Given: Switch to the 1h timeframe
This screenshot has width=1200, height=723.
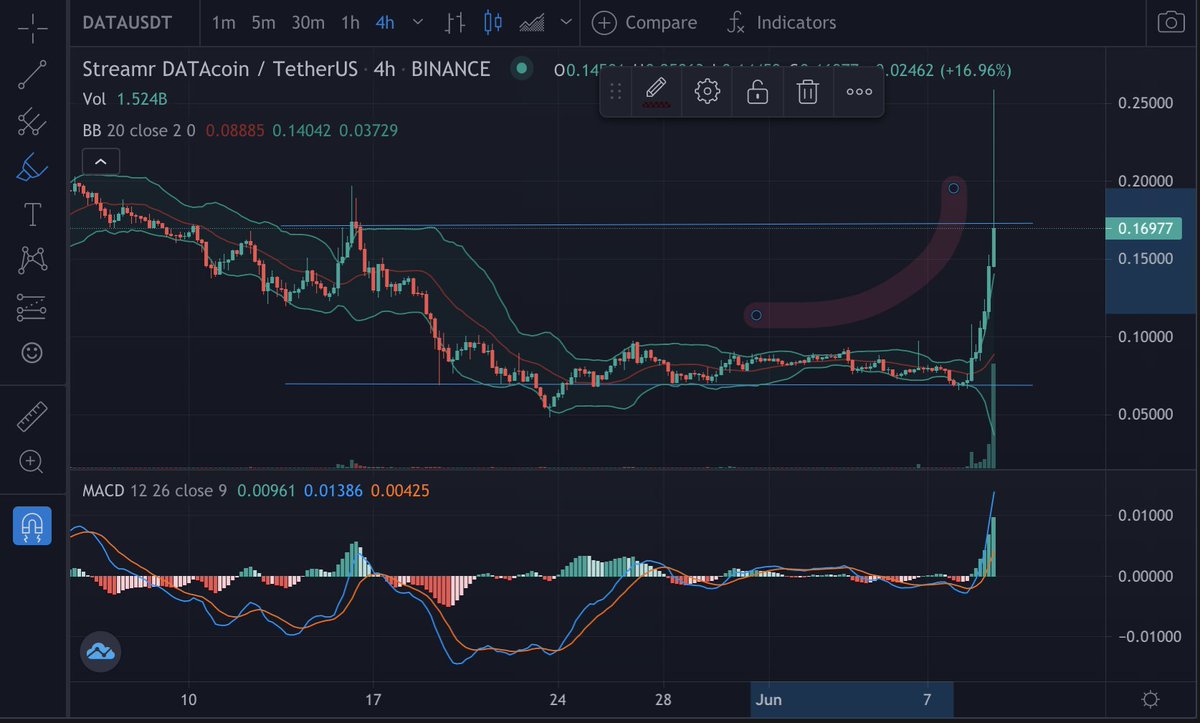Looking at the screenshot, I should tap(350, 22).
